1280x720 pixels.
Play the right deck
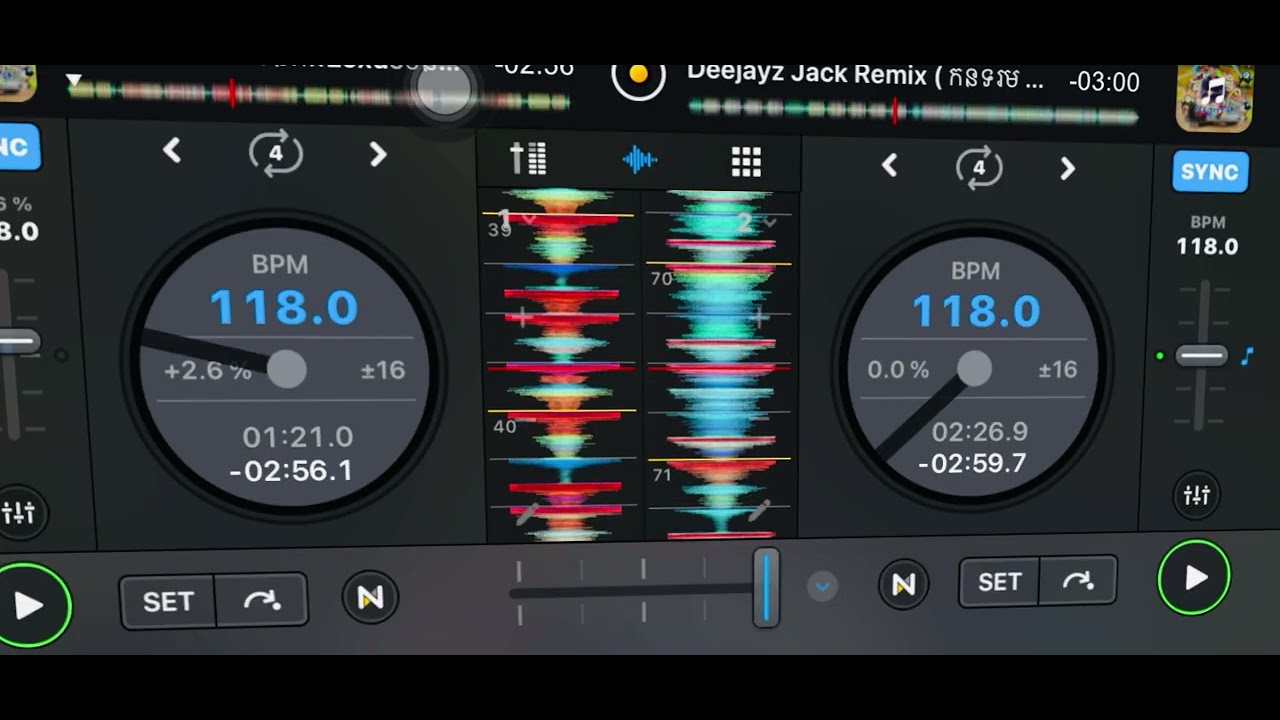[x=1194, y=577]
